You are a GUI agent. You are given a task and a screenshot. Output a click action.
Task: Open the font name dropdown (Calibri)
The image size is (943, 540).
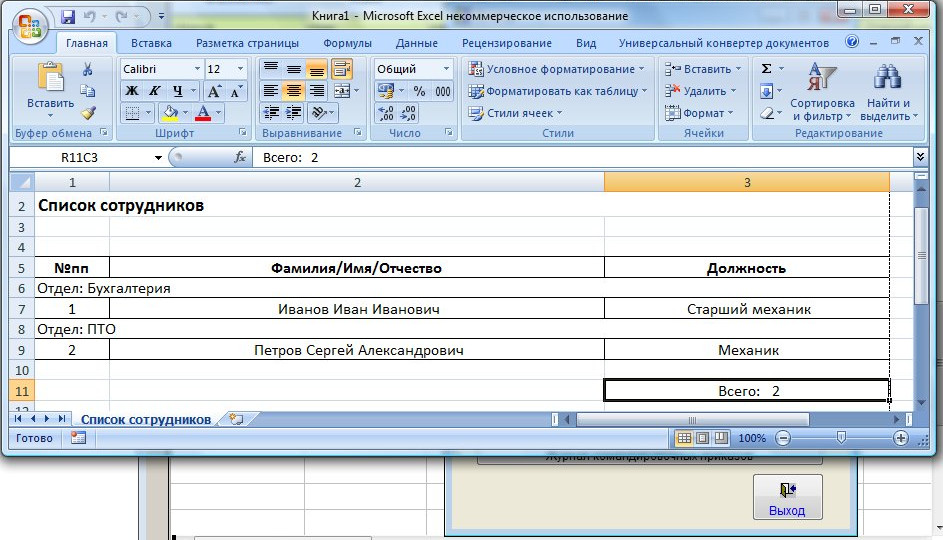(195, 69)
